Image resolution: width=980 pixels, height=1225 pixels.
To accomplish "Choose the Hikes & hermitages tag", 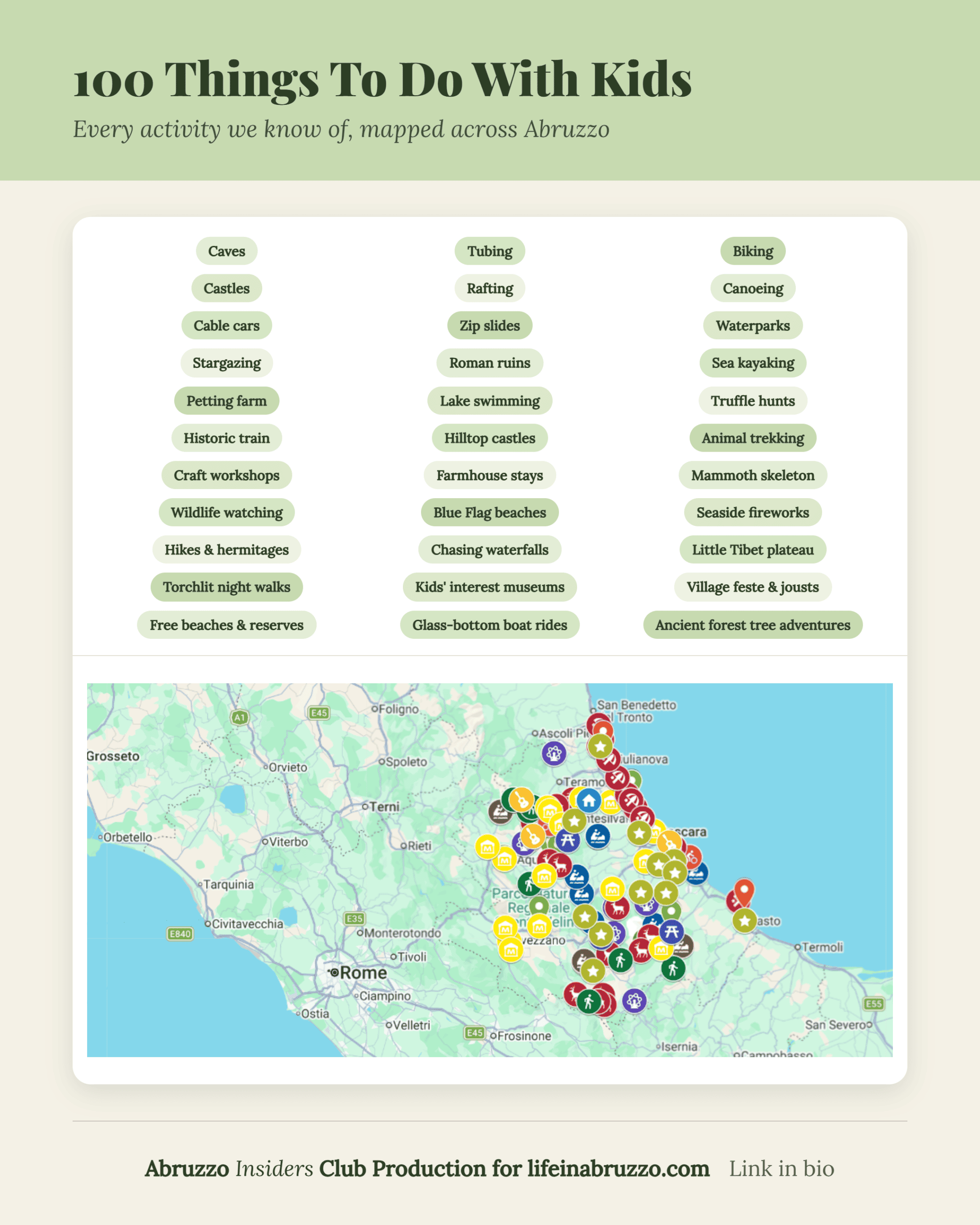I will (x=227, y=549).
